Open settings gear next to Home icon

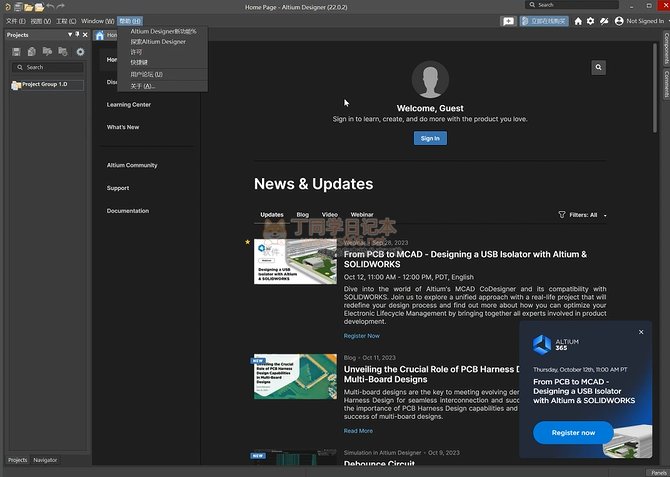click(x=590, y=21)
